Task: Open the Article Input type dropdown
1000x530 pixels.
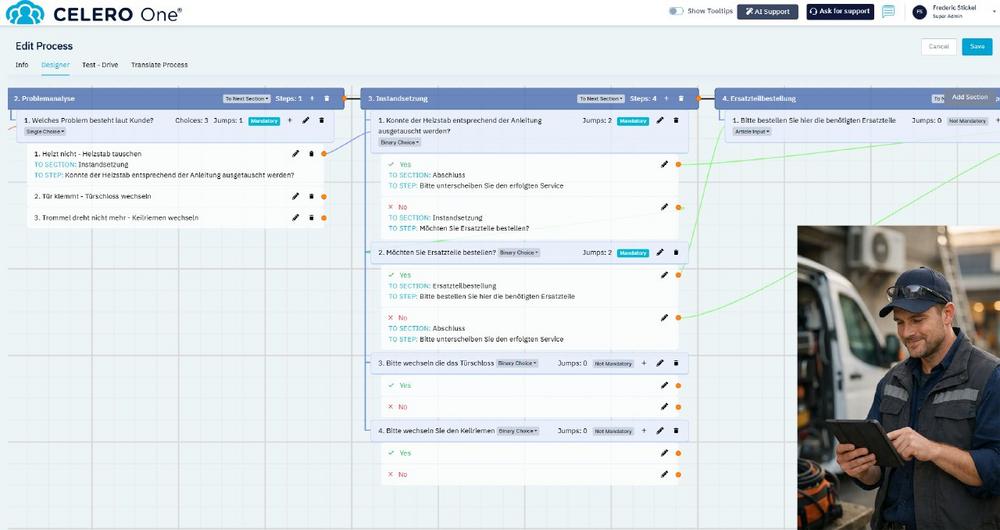Action: tap(753, 131)
